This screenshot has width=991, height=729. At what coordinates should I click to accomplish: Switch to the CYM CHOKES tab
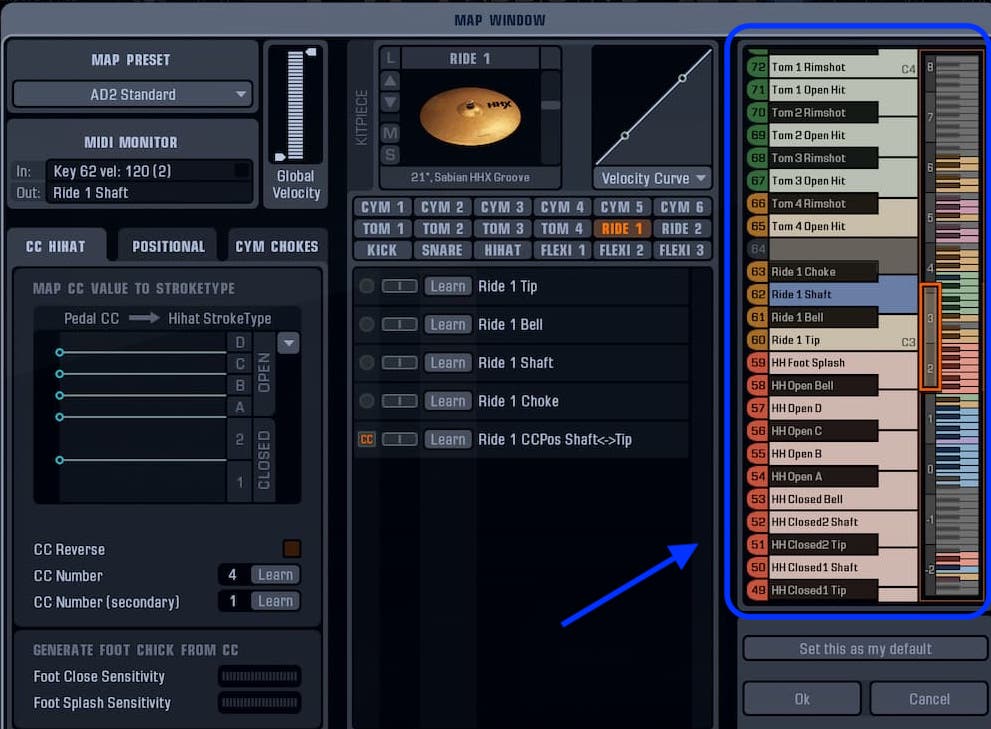pos(277,247)
